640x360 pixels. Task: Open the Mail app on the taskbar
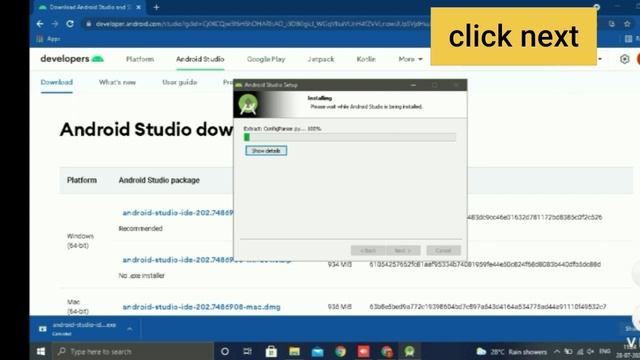[318, 351]
